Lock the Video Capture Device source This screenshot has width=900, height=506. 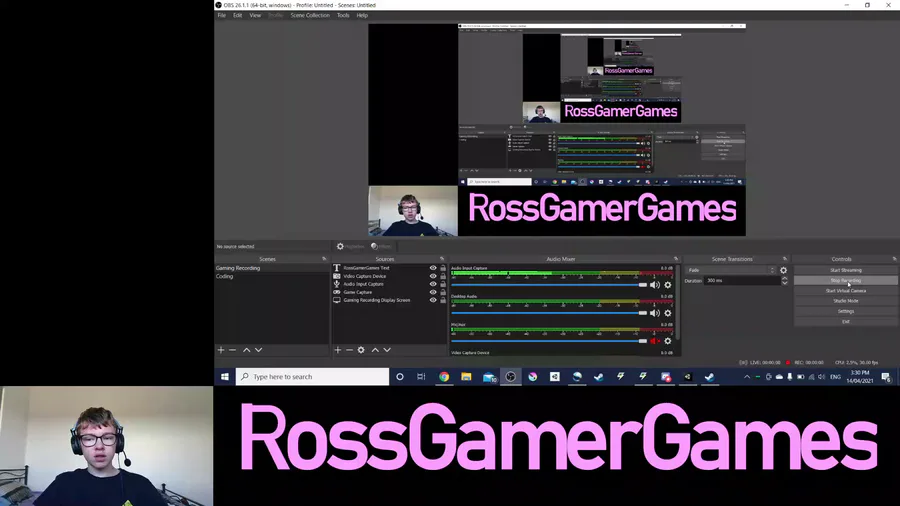click(x=443, y=276)
